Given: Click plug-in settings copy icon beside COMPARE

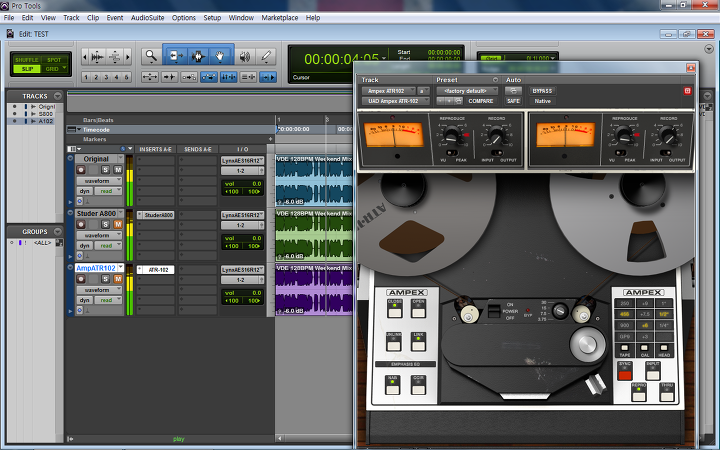Looking at the screenshot, I should pos(458,101).
